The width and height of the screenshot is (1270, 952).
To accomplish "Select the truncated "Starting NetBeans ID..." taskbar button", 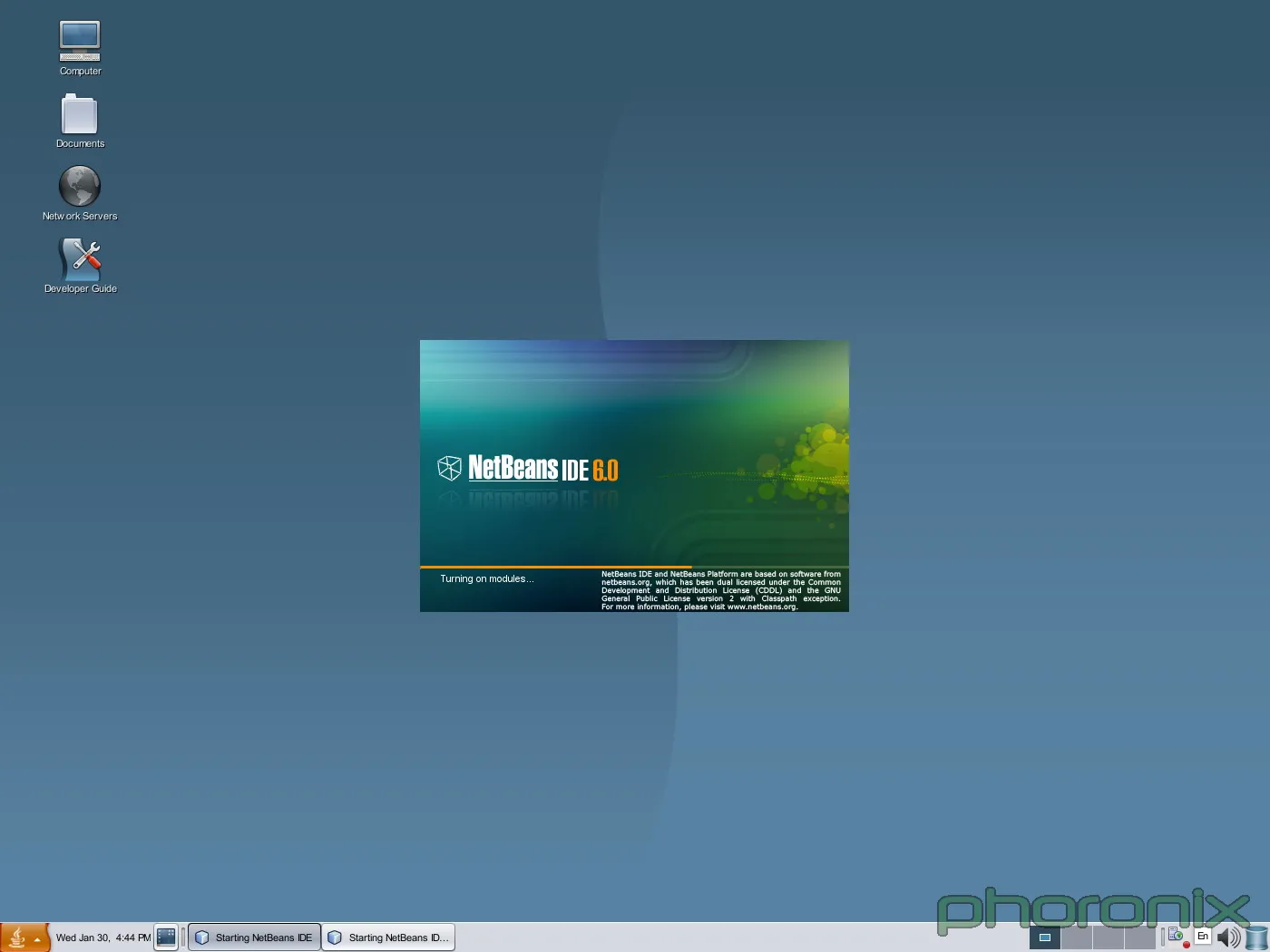I will pyautogui.click(x=388, y=937).
